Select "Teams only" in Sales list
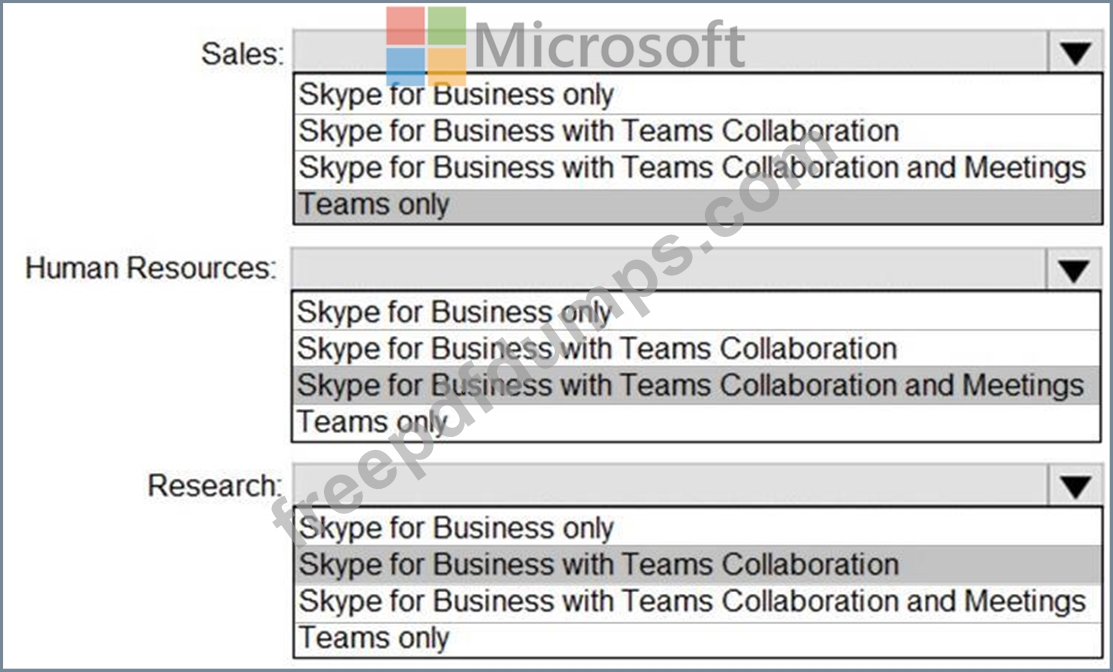The image size is (1113, 672). [x=375, y=205]
